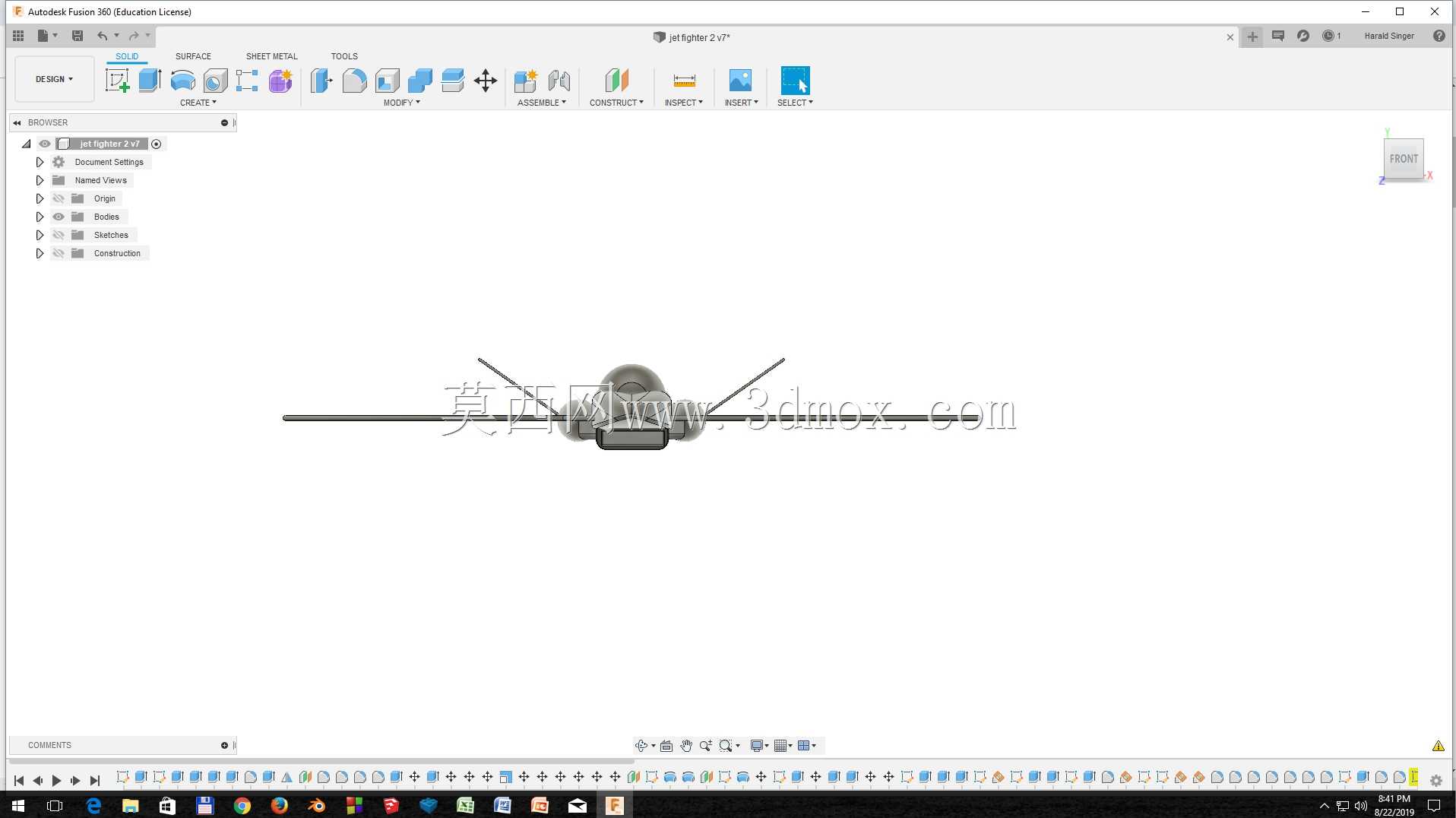Screen dimensions: 1456x818
Task: Jump to the beginning of the timeline
Action: 19,780
